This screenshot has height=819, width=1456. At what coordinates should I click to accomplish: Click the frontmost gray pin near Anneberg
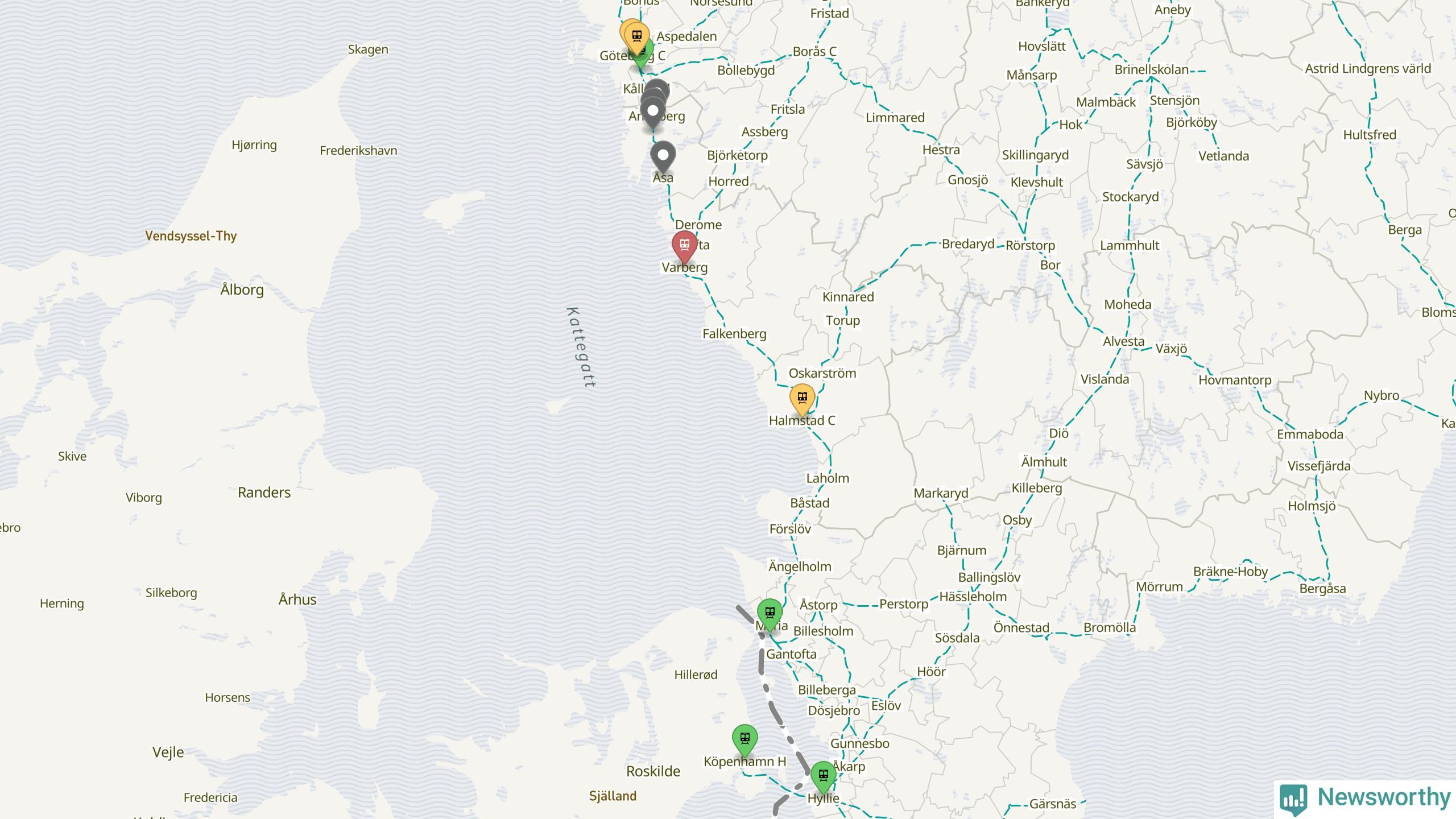coord(653,113)
